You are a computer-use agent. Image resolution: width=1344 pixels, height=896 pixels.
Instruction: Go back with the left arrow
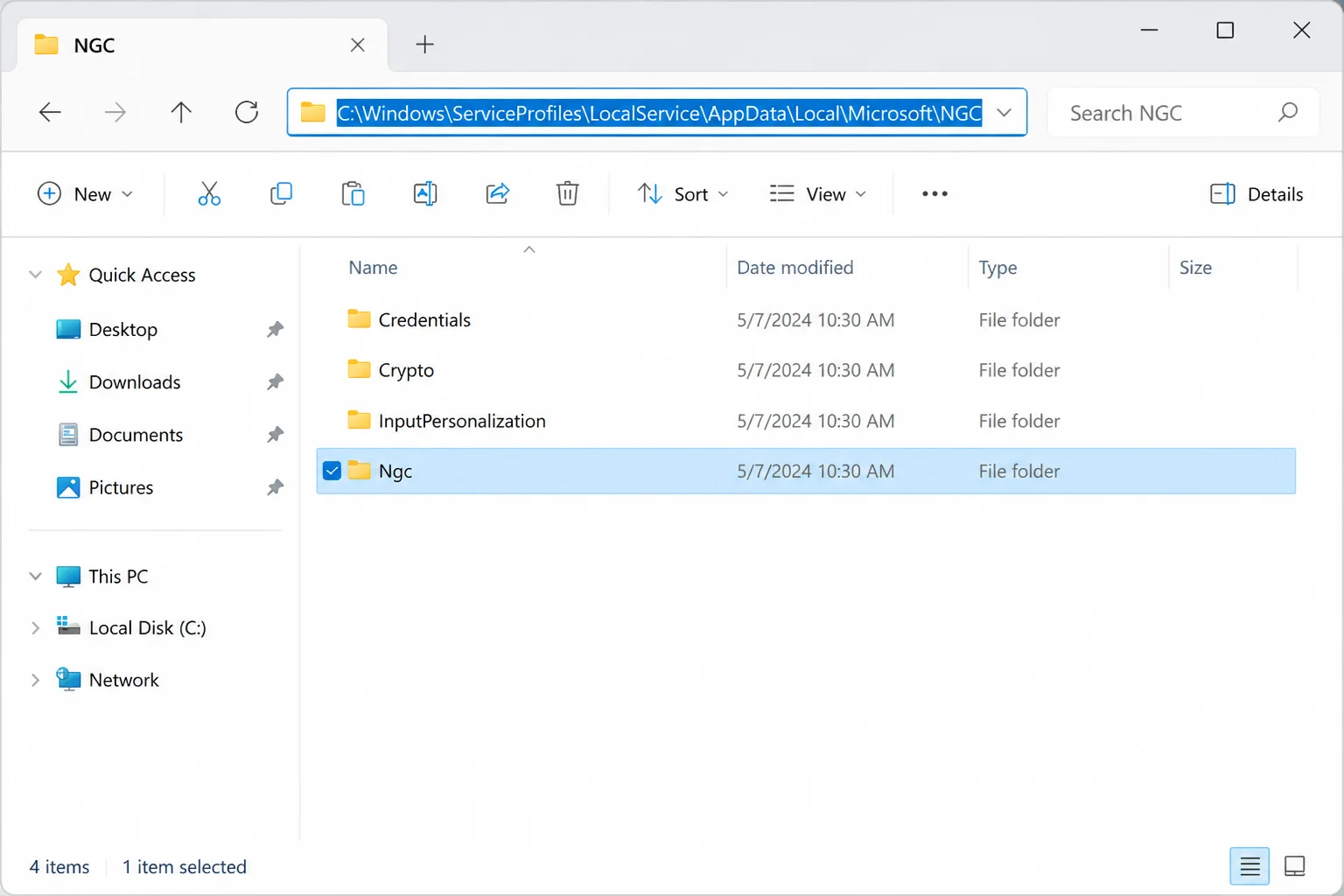pos(50,112)
